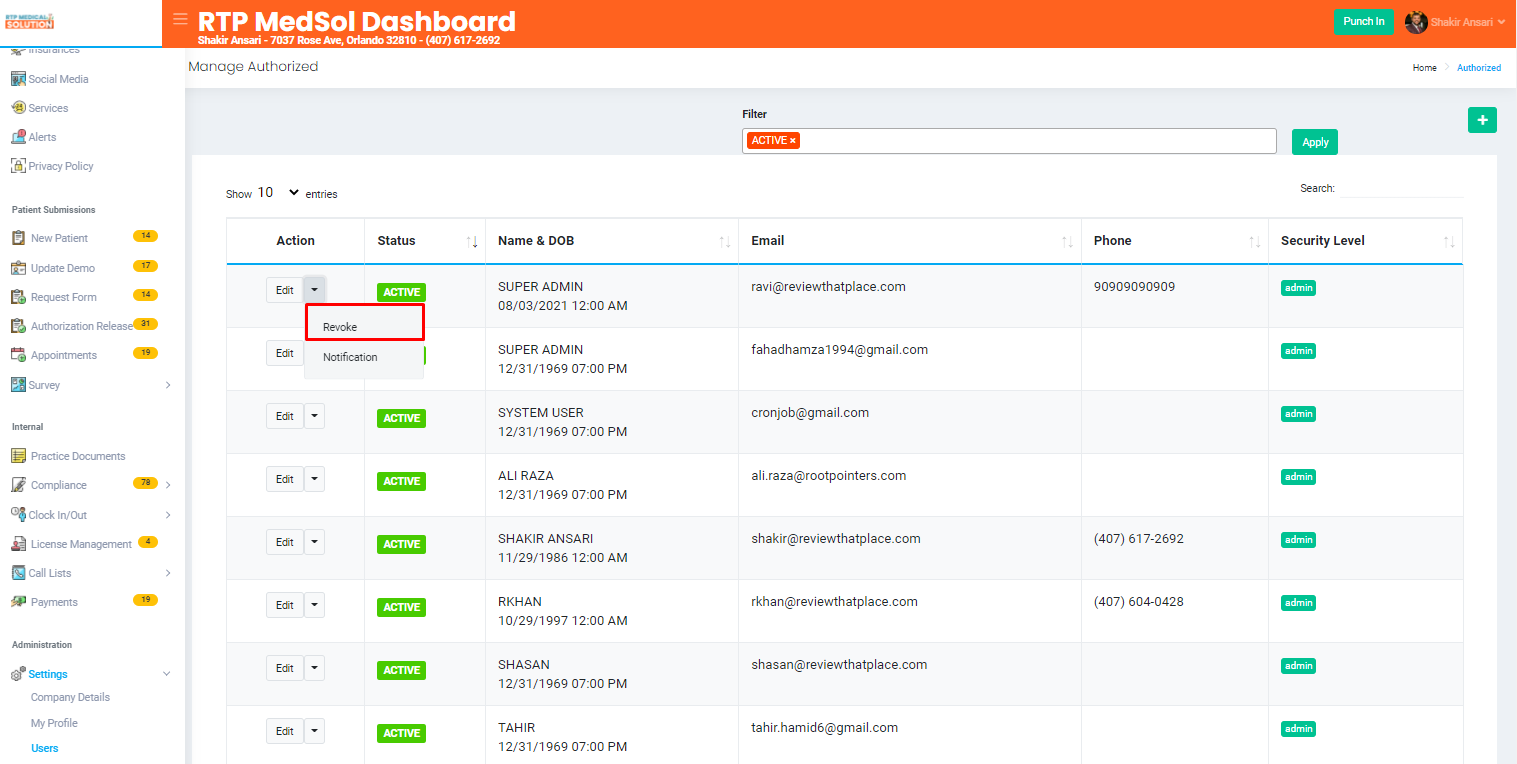The width and height of the screenshot is (1517, 764).
Task: Click the New Patient clipboard icon
Action: [18, 238]
